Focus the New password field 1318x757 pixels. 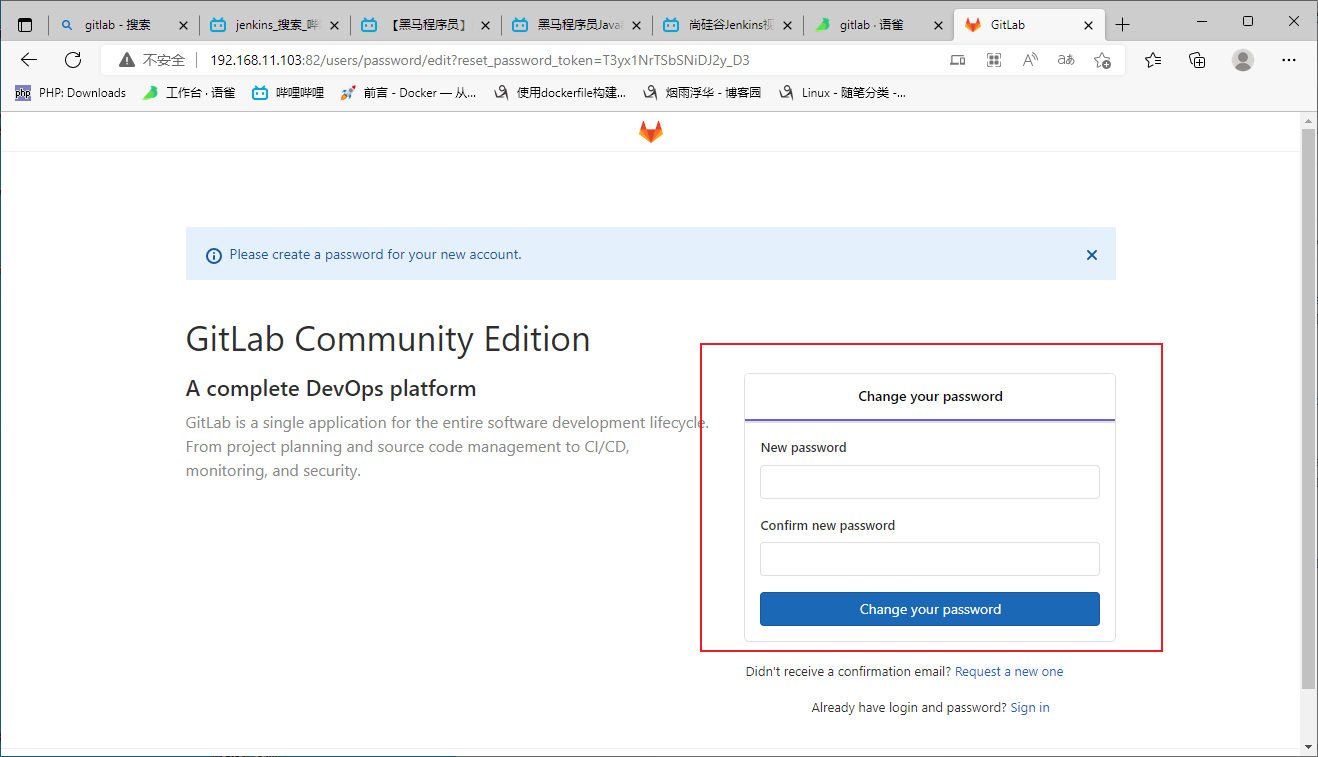point(930,482)
